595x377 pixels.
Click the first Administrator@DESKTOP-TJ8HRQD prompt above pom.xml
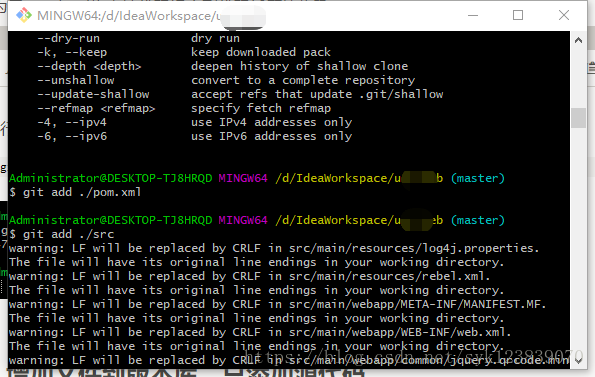tap(110, 178)
